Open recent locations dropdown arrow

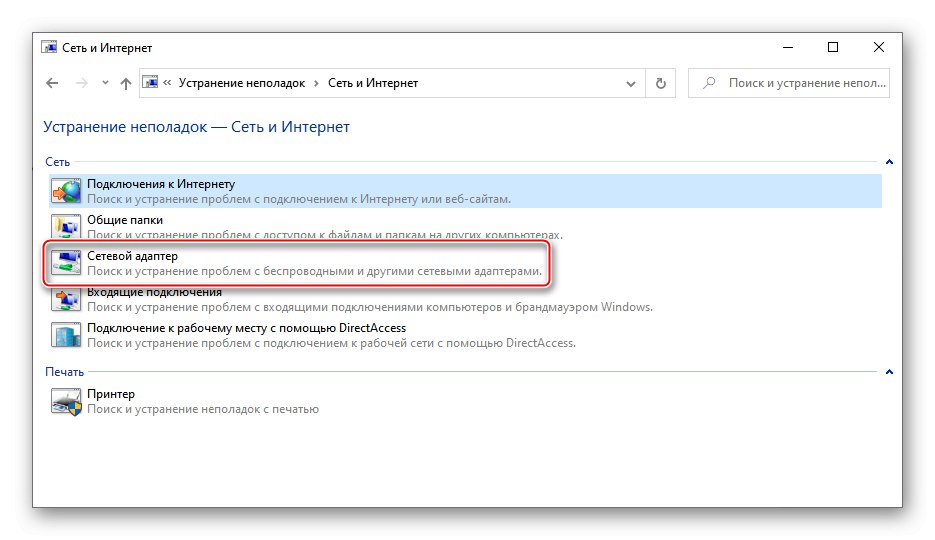coord(105,83)
